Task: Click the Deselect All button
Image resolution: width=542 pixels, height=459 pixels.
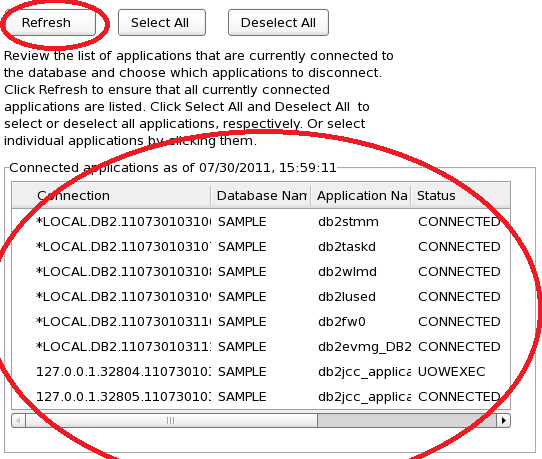Action: [278, 23]
